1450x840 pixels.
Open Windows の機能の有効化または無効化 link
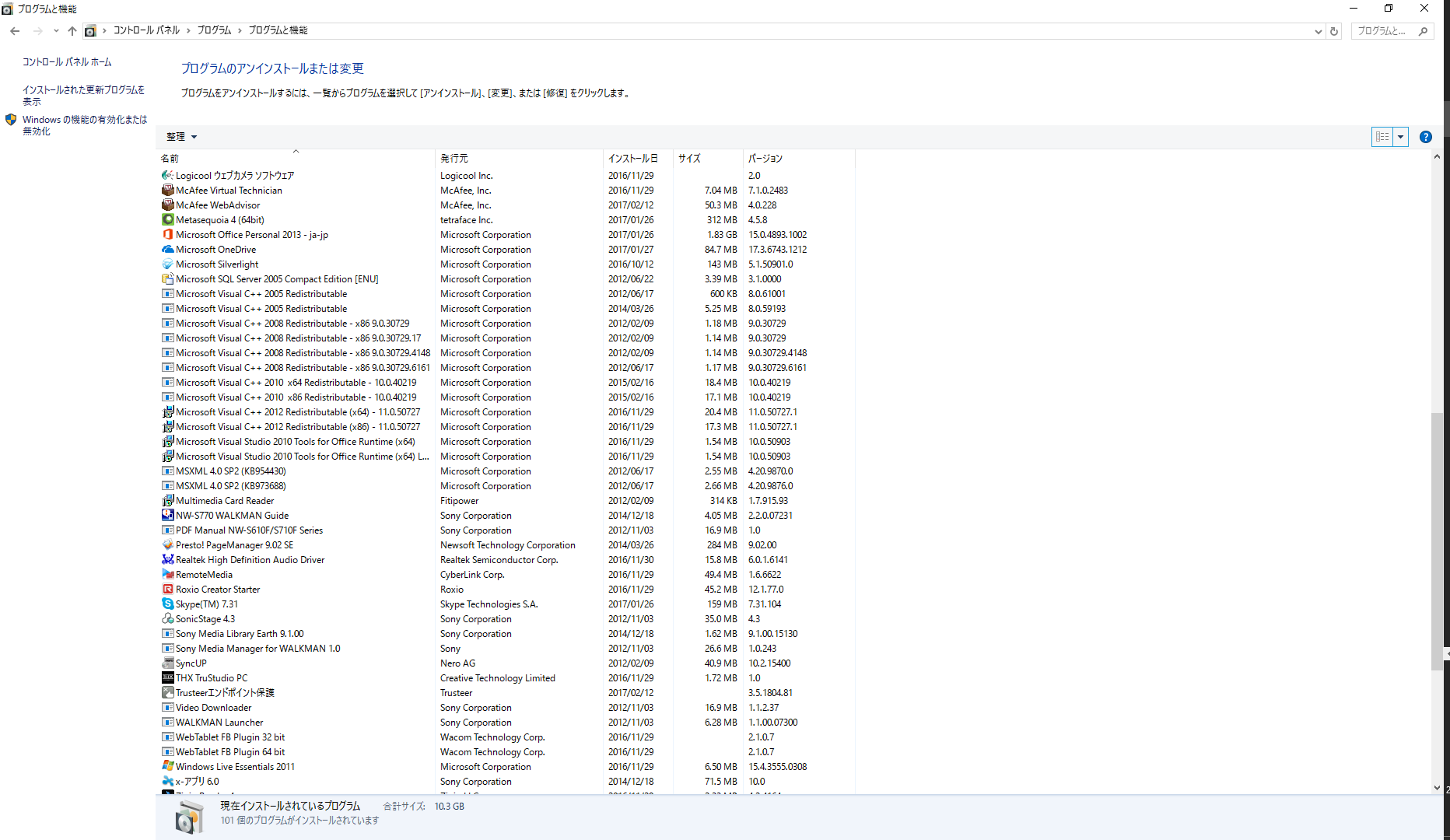[x=84, y=125]
